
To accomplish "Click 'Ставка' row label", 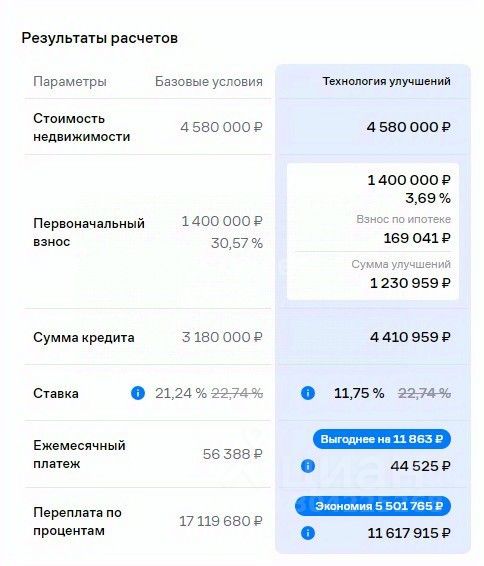I will pos(56,393).
